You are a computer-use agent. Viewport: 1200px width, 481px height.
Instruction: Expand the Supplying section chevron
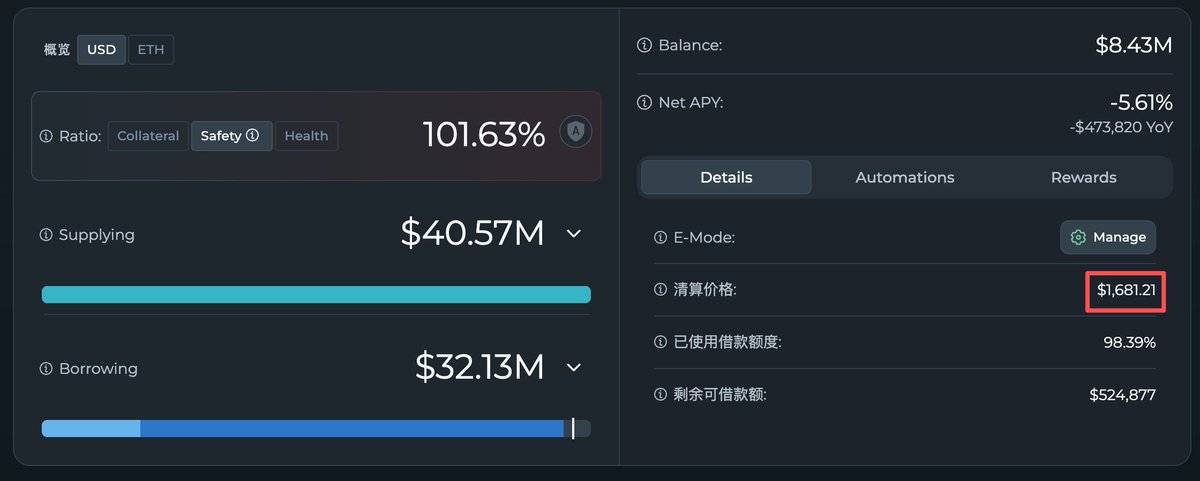(574, 233)
